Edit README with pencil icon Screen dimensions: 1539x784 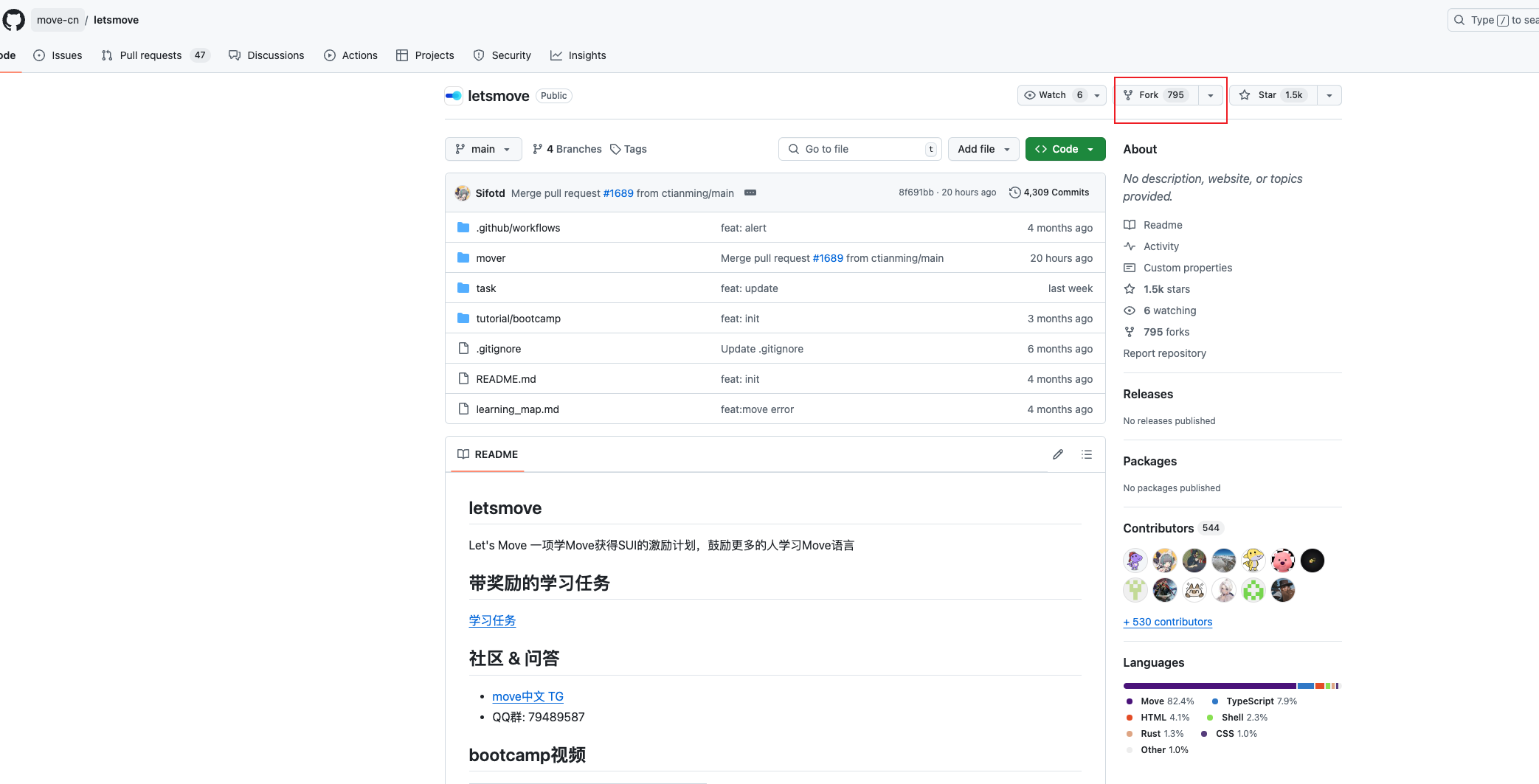(1058, 454)
